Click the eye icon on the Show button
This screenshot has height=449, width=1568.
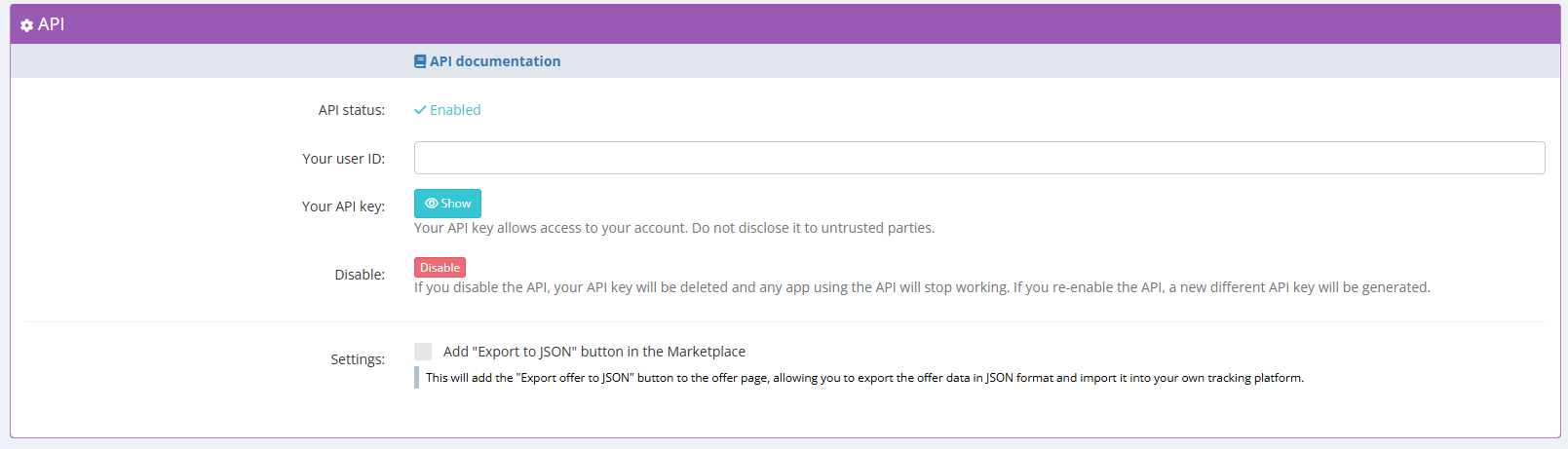431,204
